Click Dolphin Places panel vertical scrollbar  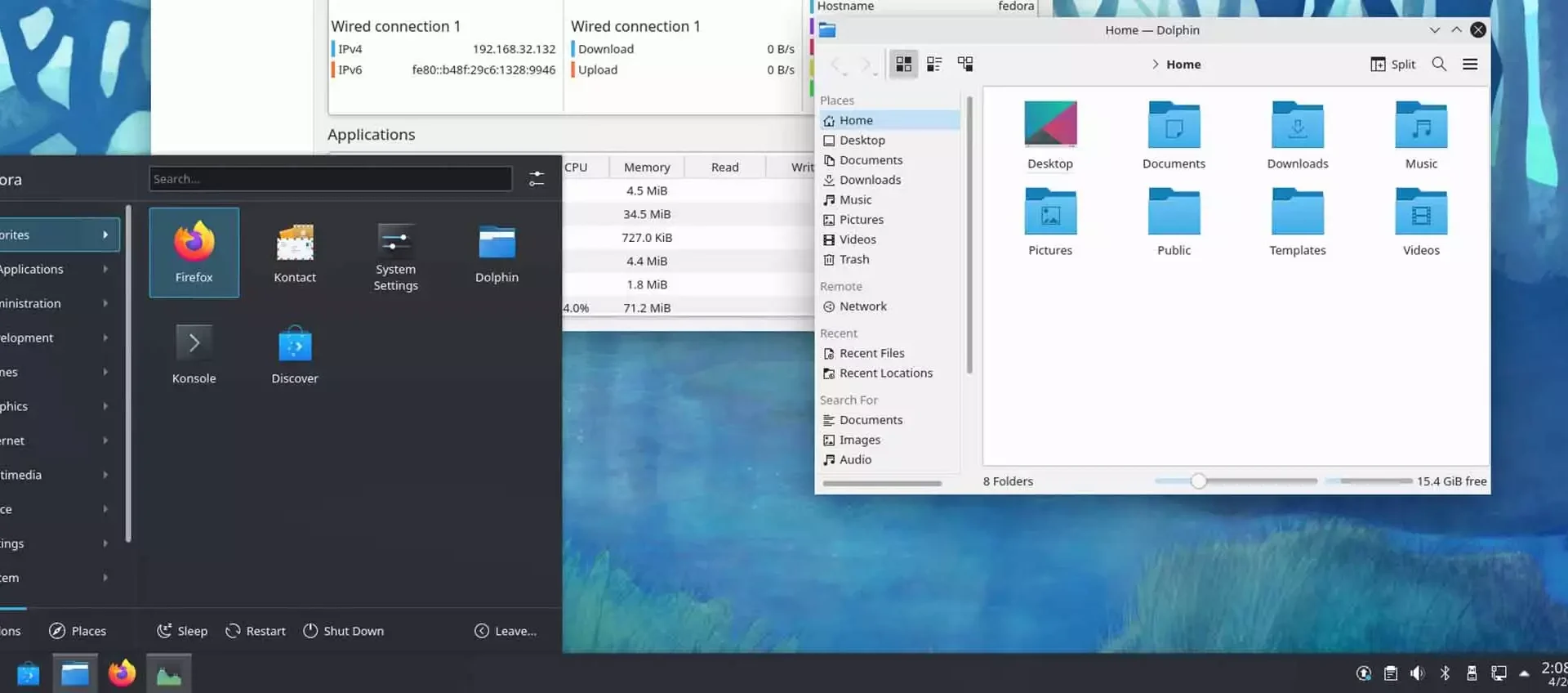click(x=969, y=235)
